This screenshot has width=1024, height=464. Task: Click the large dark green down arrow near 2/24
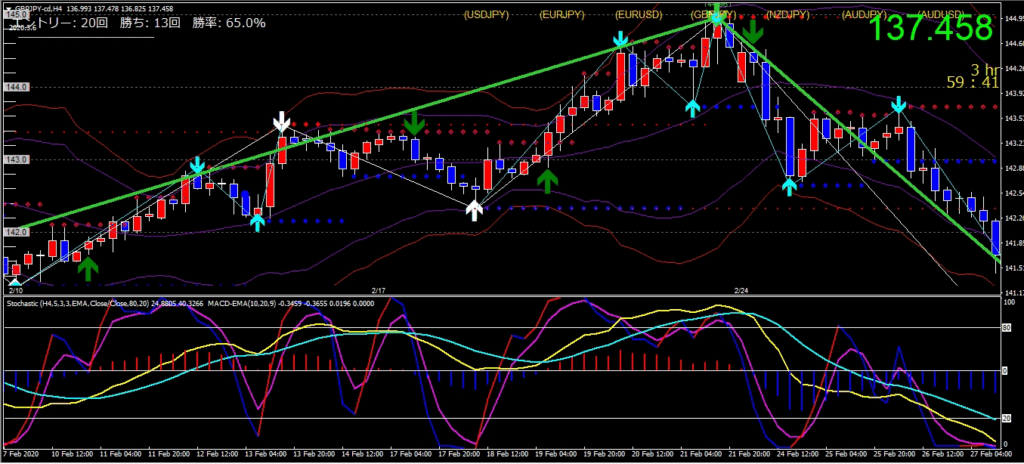(752, 35)
